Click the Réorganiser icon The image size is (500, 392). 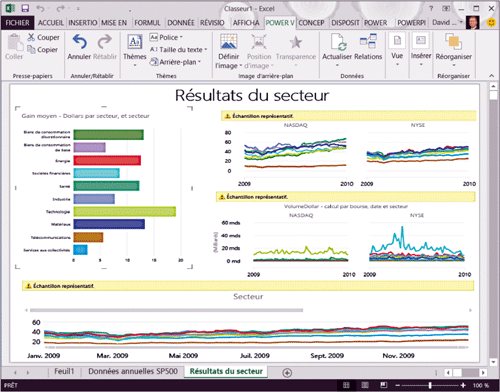(x=453, y=42)
